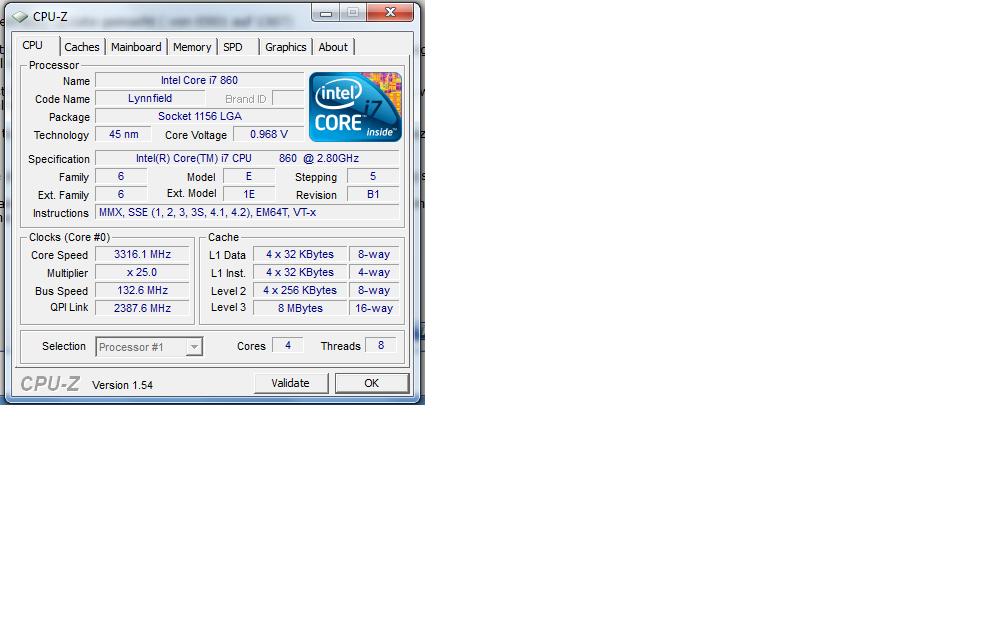This screenshot has width=1008, height=630.
Task: Open the Processor #1 selection dropdown
Action: [149, 347]
